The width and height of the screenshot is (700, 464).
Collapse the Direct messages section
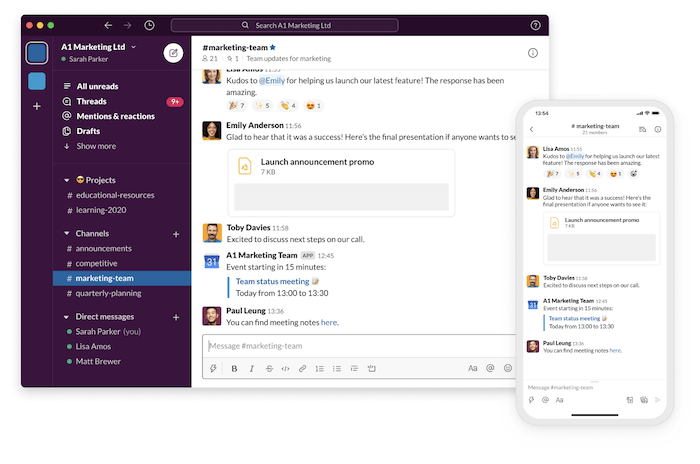tap(67, 317)
